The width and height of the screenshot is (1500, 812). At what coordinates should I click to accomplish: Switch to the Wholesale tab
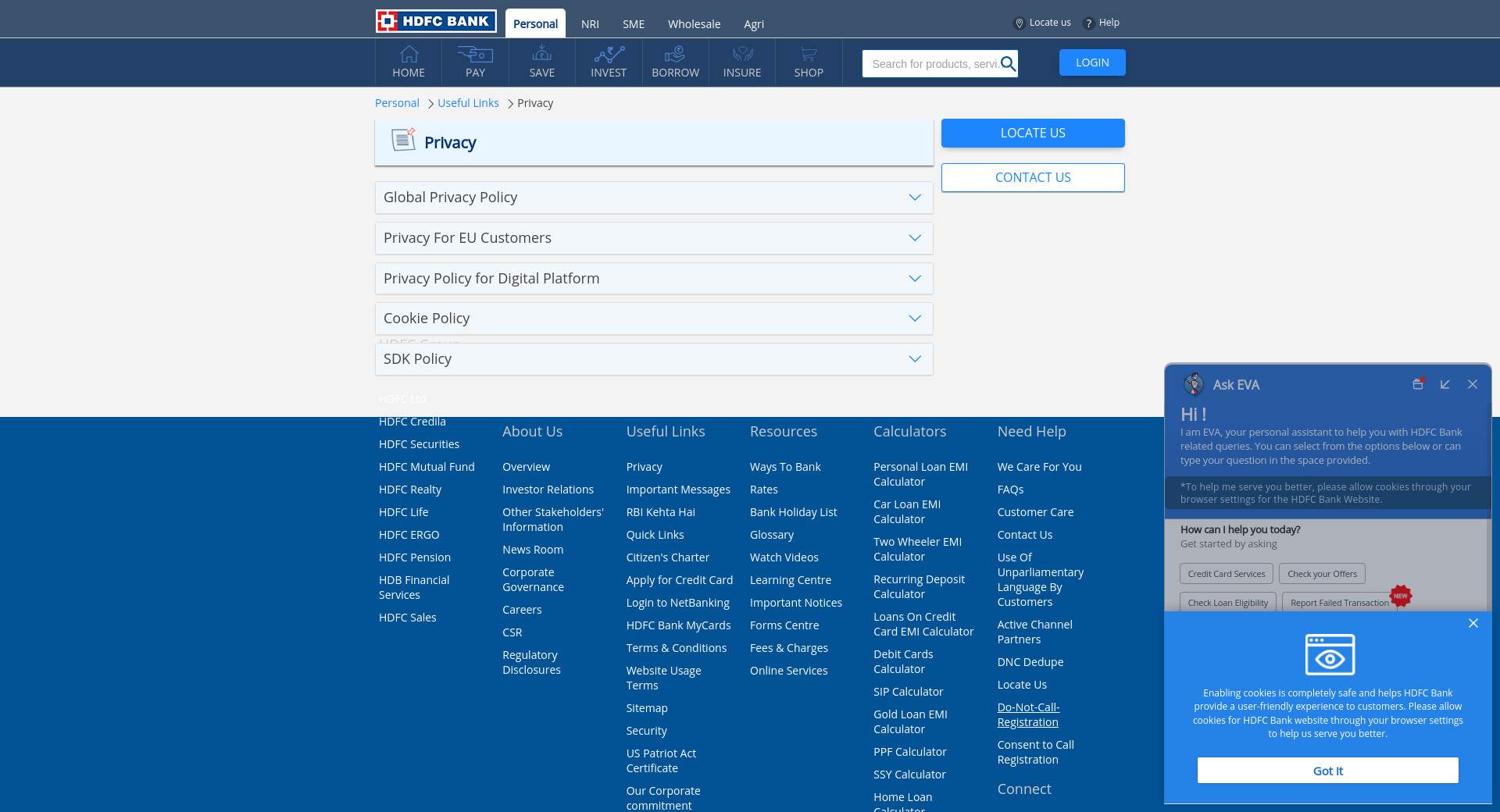pyautogui.click(x=694, y=24)
